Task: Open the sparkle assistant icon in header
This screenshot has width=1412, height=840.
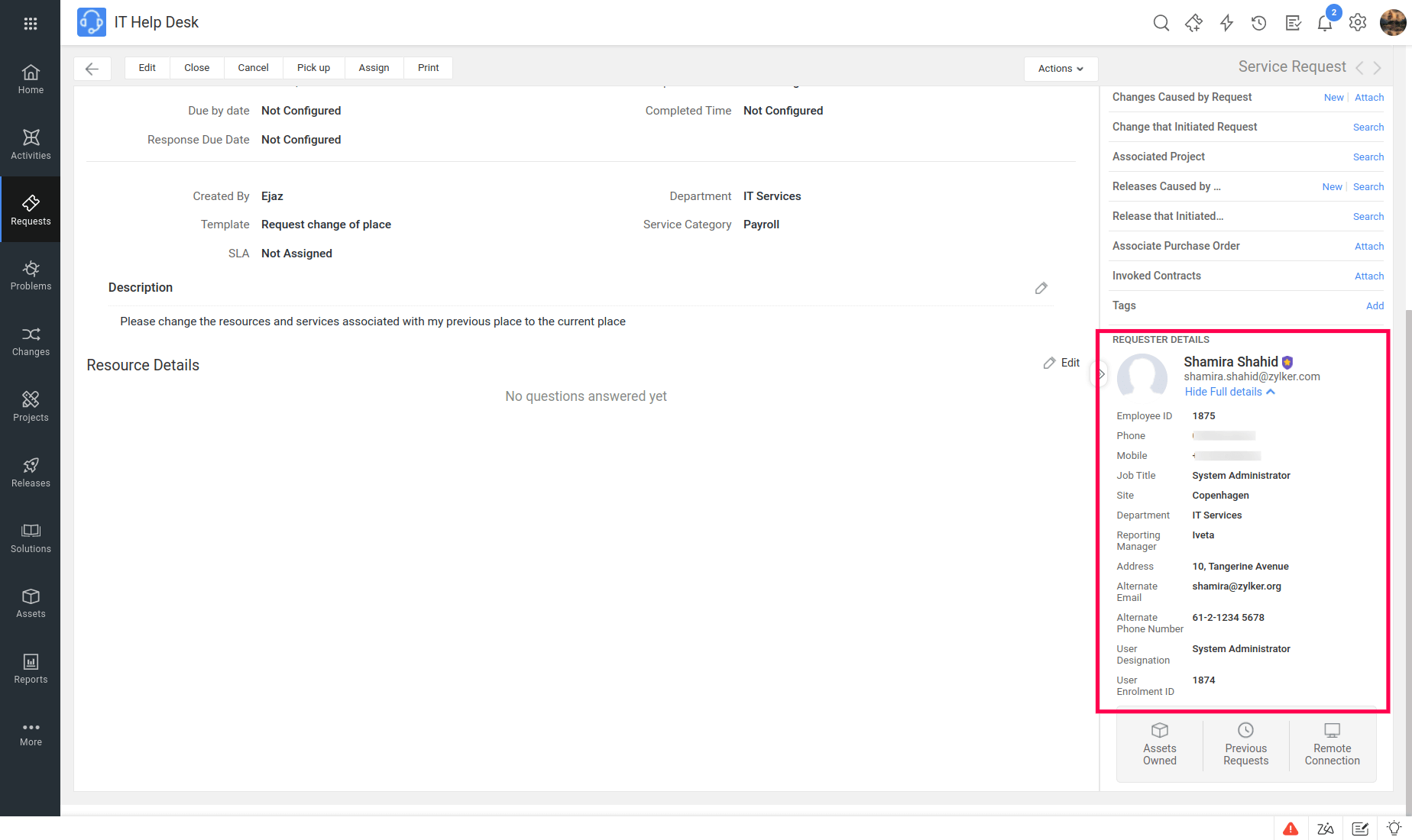Action: pos(1193,23)
